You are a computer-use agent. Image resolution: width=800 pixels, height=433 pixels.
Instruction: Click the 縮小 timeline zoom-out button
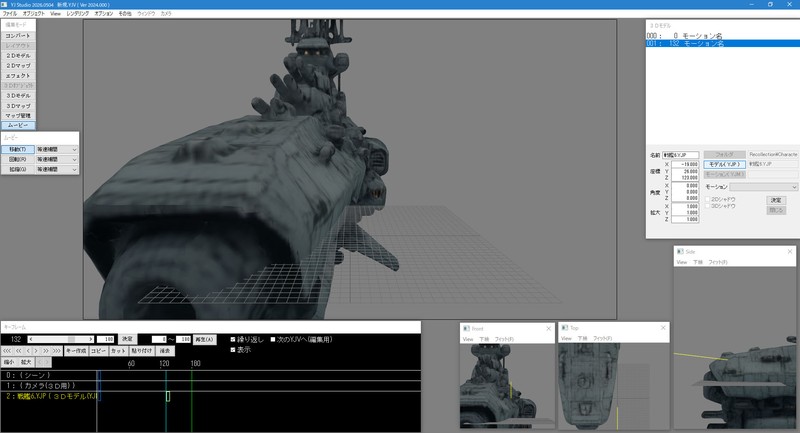(9, 362)
